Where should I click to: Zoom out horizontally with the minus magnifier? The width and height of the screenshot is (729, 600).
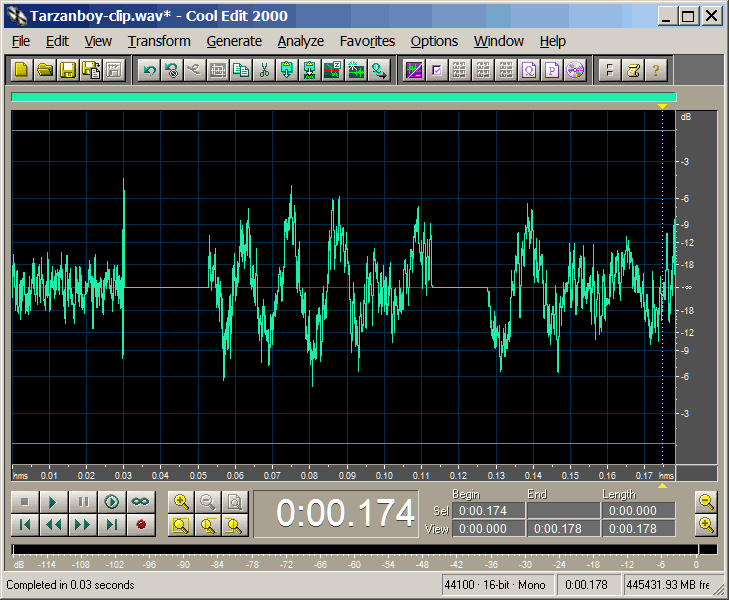[208, 502]
